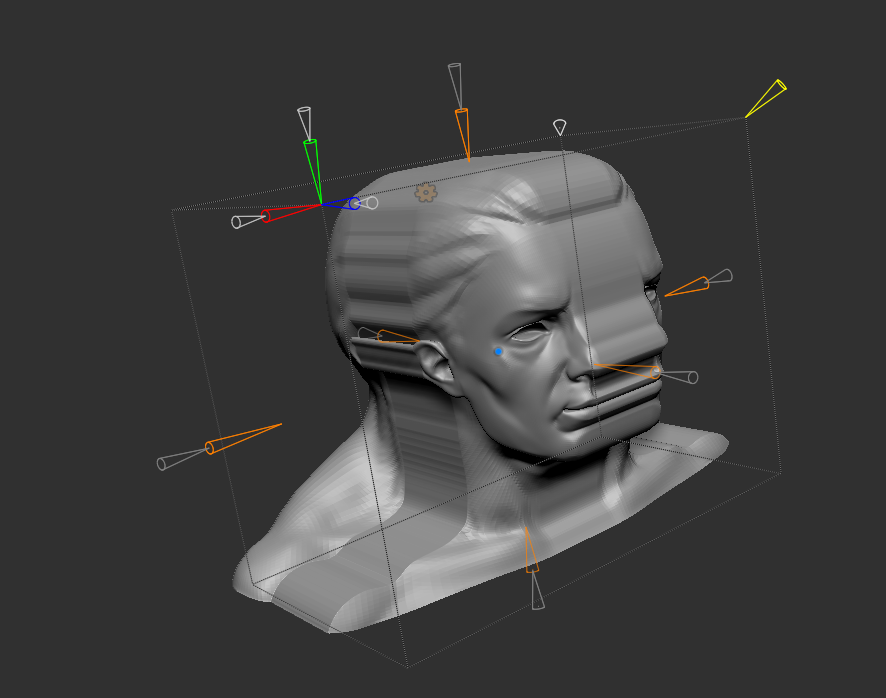Select the orange cone beside the forehead at right
The width and height of the screenshot is (886, 698).
(x=687, y=287)
